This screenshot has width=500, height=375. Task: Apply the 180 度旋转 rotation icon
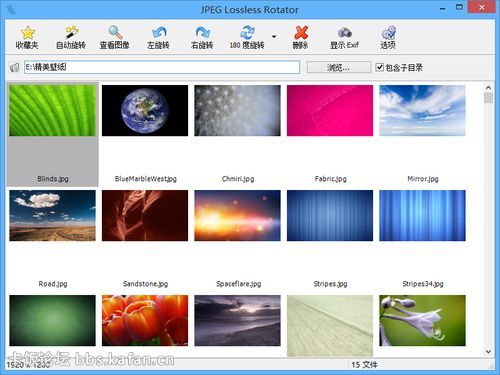247,33
